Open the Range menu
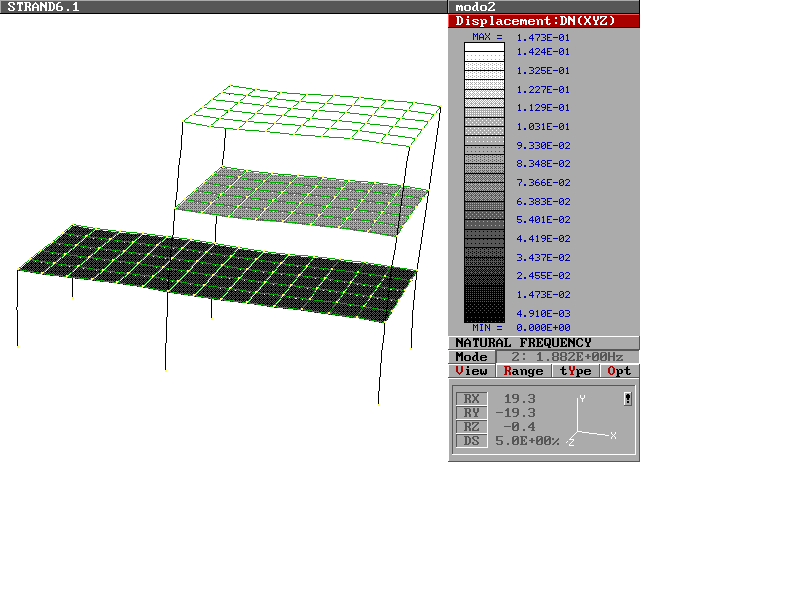Image resolution: width=800 pixels, height=600 pixels. pos(523,371)
